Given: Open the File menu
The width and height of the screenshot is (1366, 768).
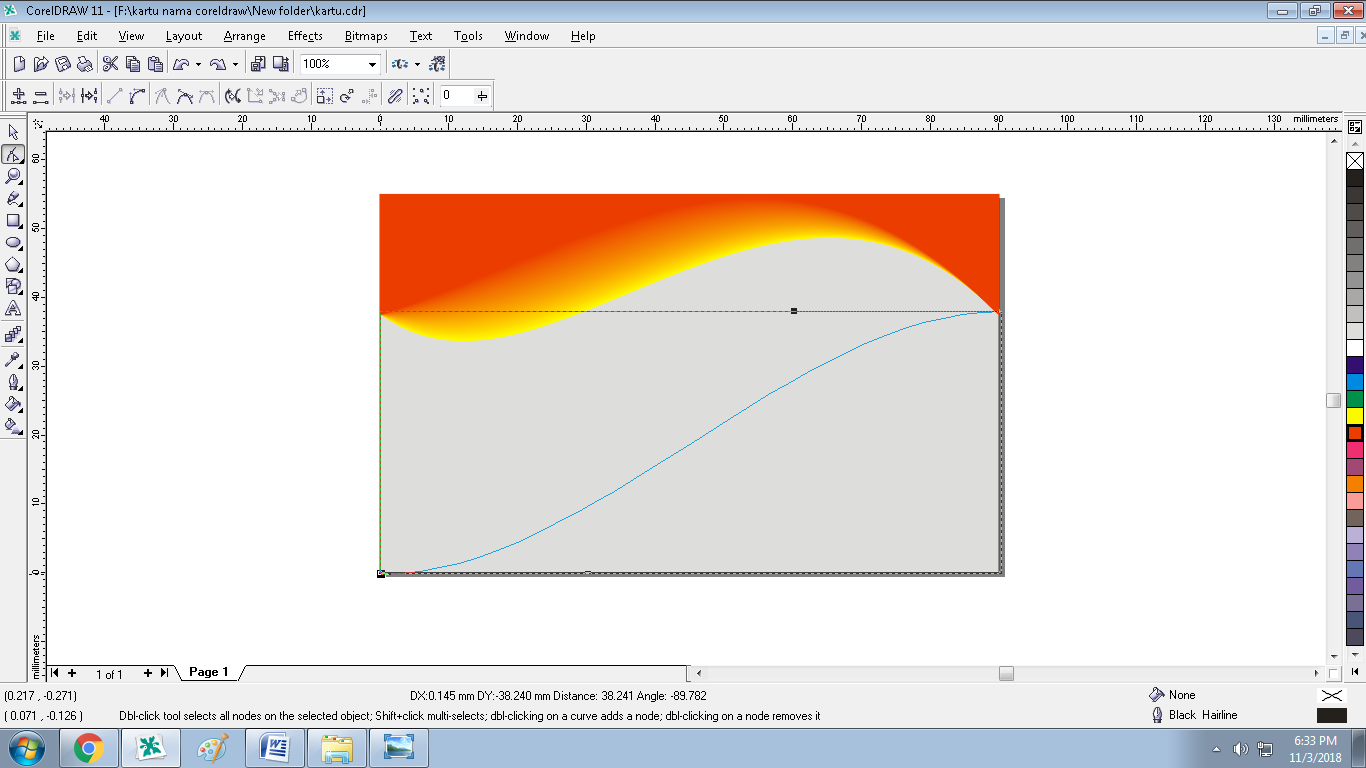Looking at the screenshot, I should 45,36.
